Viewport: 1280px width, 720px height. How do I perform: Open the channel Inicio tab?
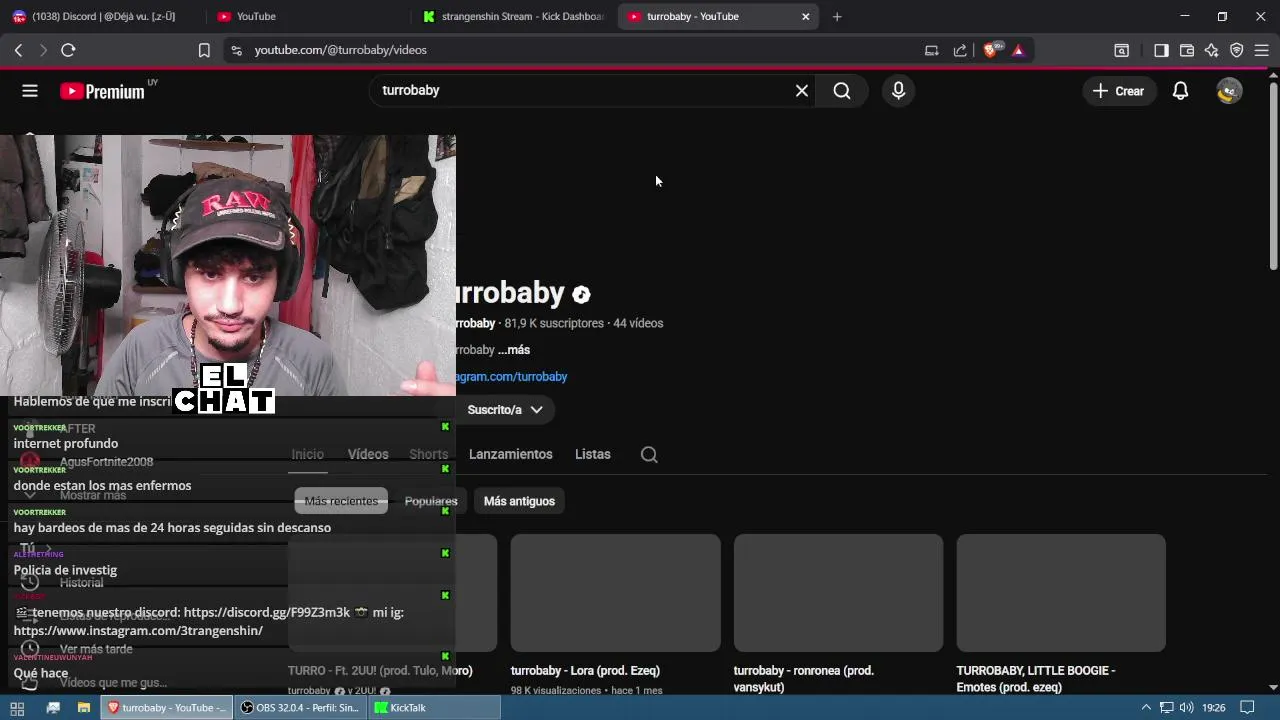tap(308, 455)
